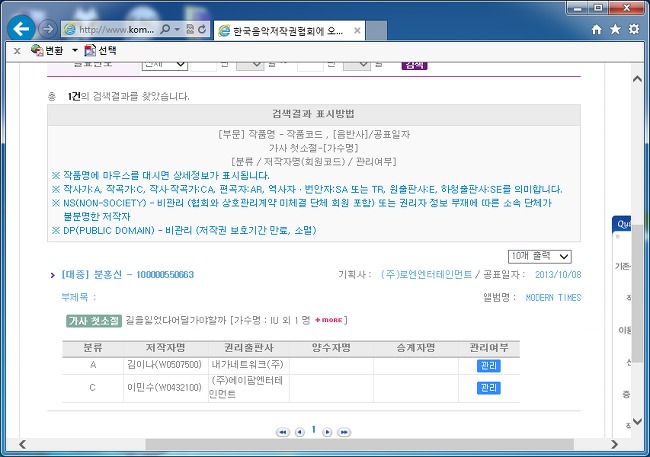Image resolution: width=650 pixels, height=457 pixels.
Task: Open the browser home page icon
Action: pos(597,29)
